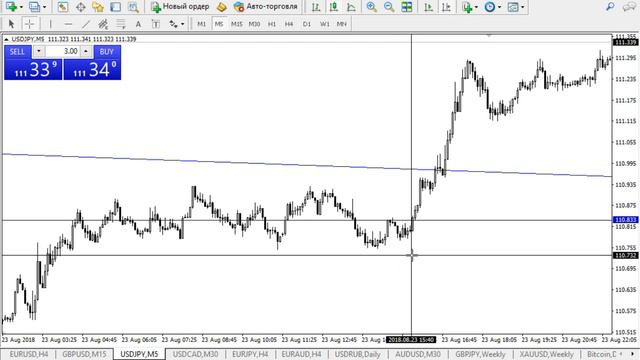The height and width of the screenshot is (360, 640).
Task: Click the search magnifier icon
Action: 610,7
